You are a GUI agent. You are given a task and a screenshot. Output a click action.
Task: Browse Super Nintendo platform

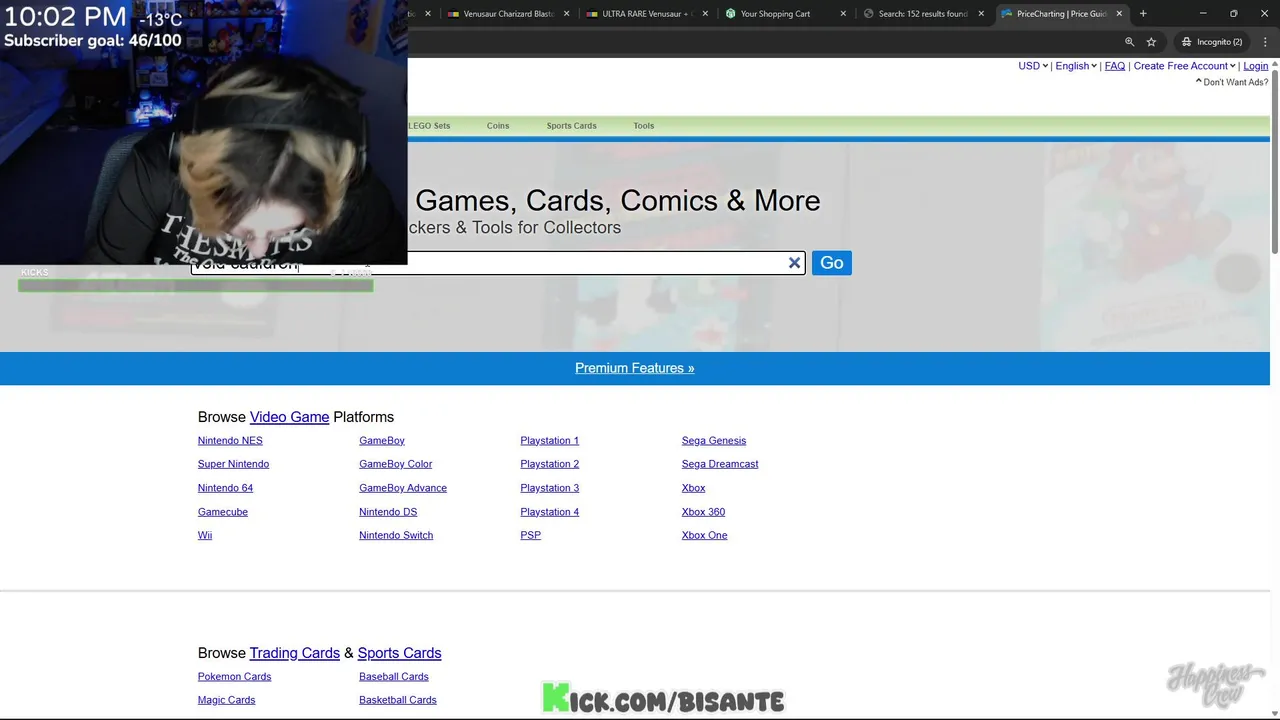tap(233, 464)
